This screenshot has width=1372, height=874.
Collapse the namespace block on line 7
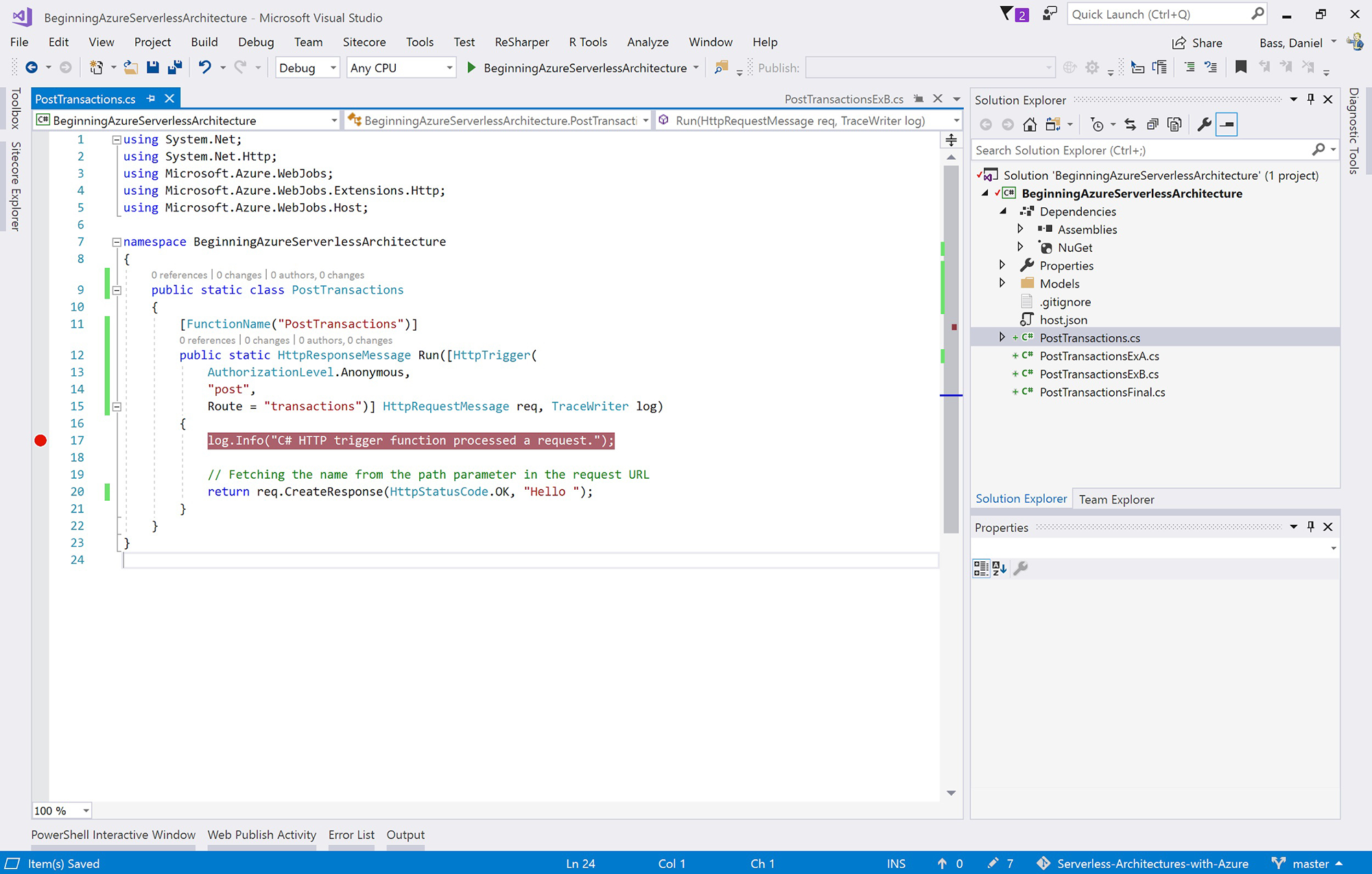pyautogui.click(x=117, y=241)
